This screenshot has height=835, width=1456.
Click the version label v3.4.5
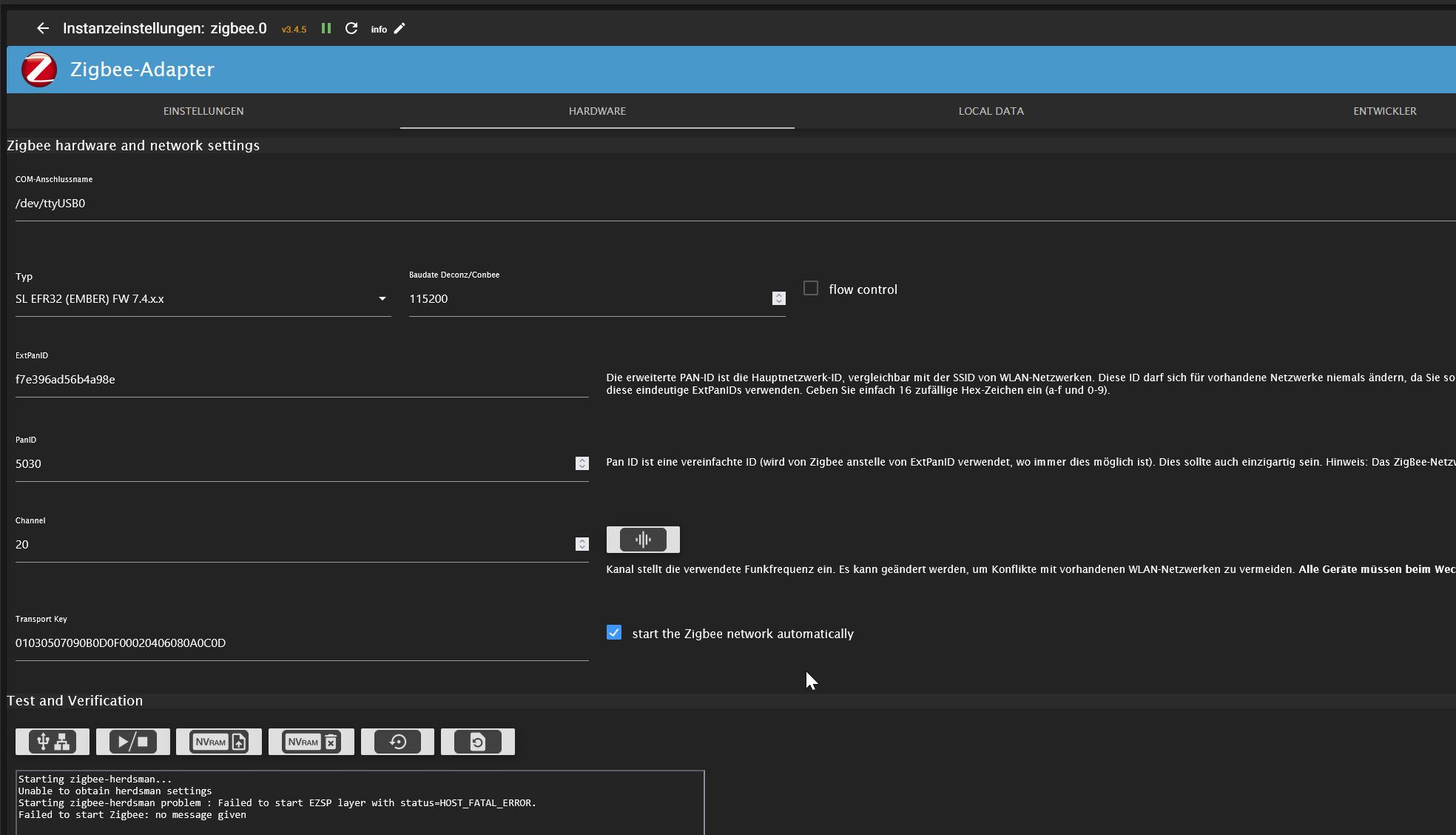(294, 30)
